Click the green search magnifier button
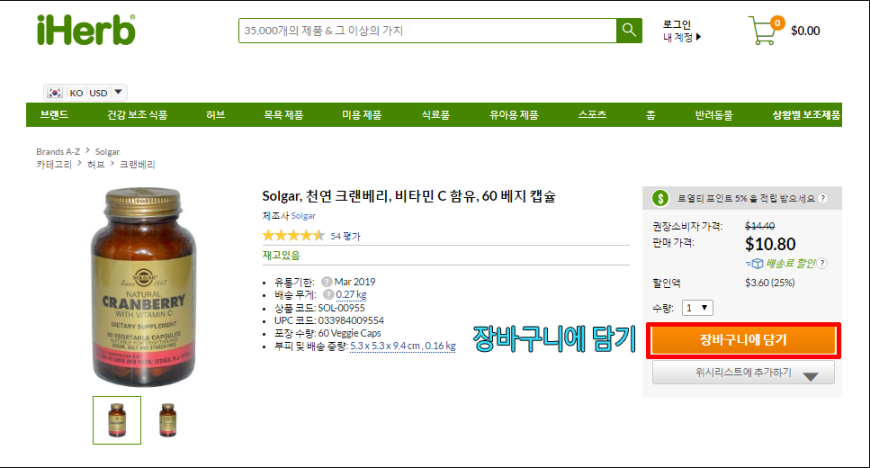Viewport: 870px width, 468px height. tap(629, 30)
